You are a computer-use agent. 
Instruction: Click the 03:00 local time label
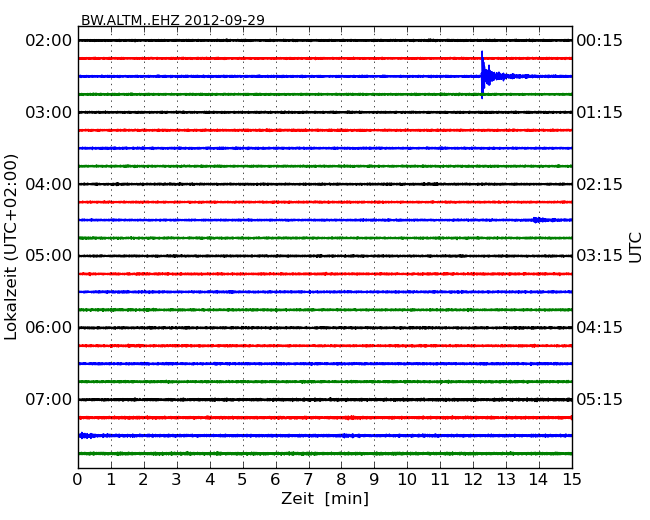coord(49,112)
